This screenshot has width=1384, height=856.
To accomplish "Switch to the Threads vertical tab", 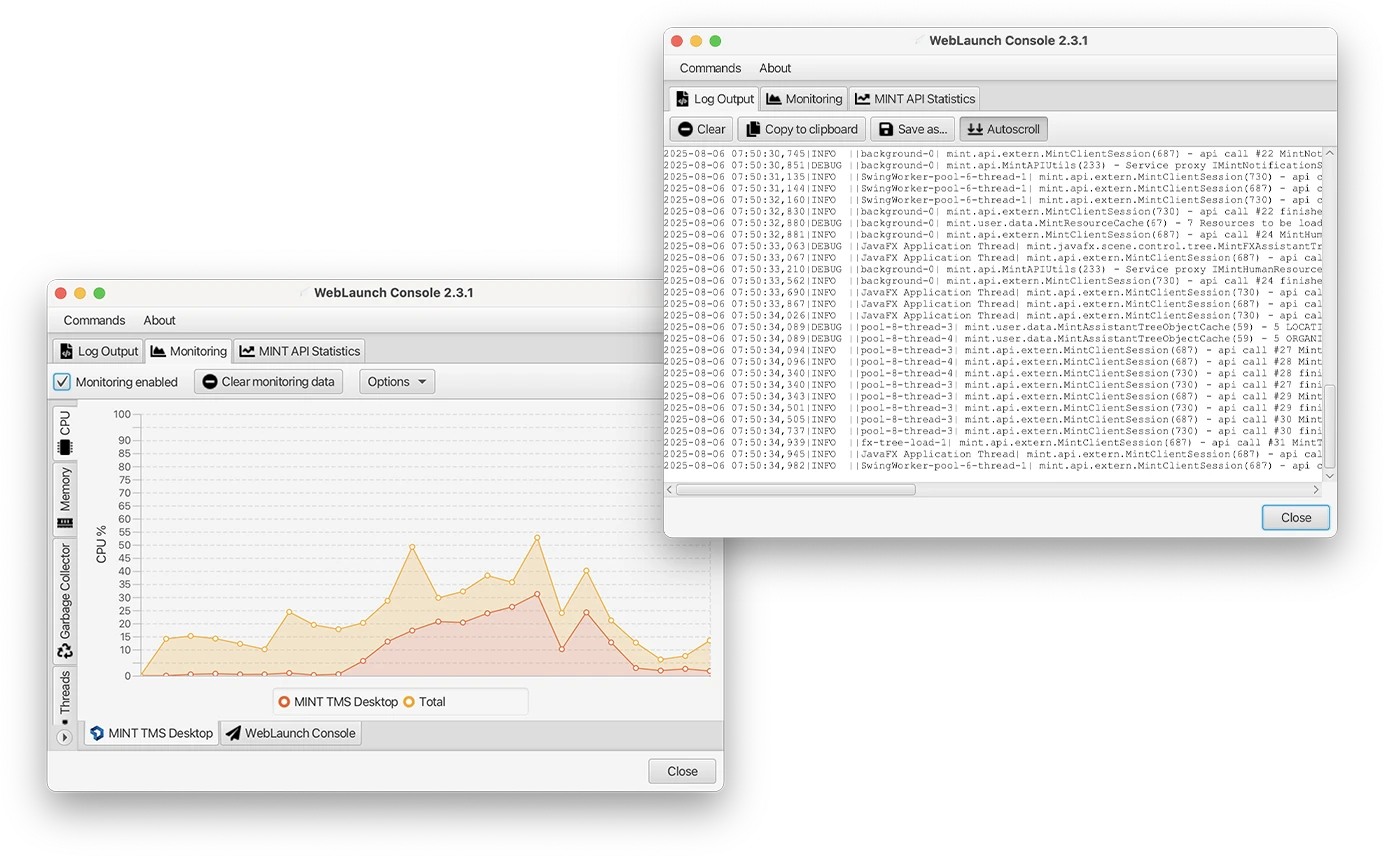I will click(65, 696).
